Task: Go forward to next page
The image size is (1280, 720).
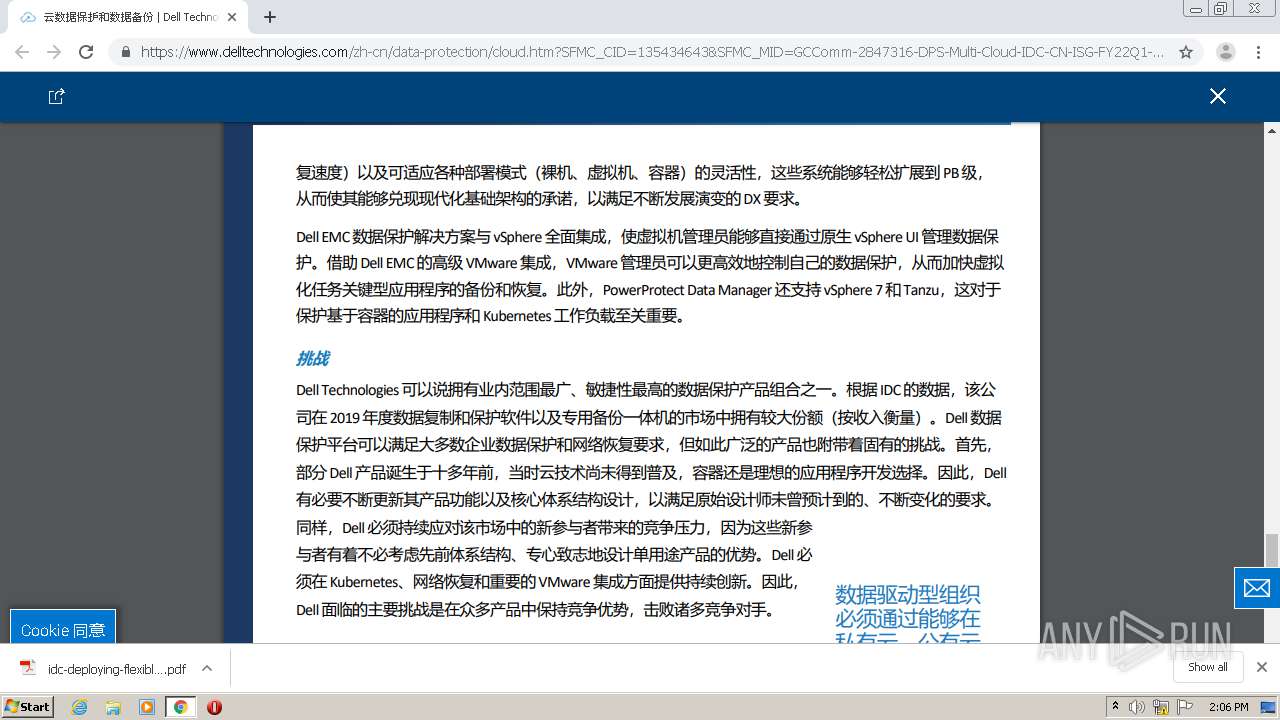Action: coord(54,52)
